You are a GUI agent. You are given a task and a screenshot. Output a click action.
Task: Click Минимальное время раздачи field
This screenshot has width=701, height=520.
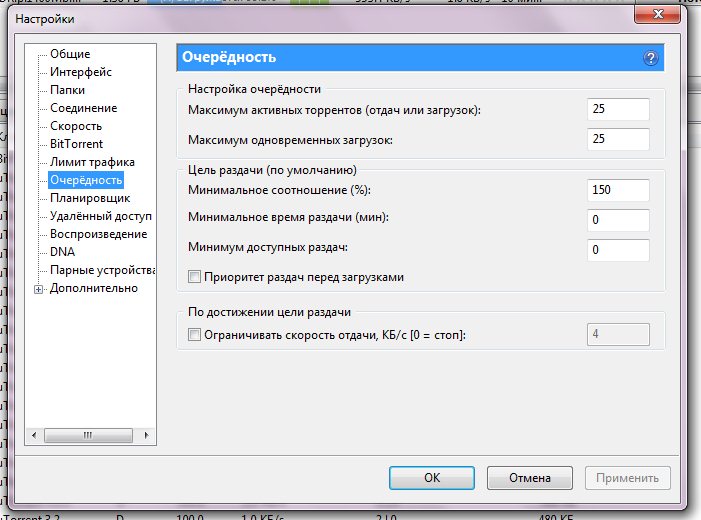tap(618, 220)
